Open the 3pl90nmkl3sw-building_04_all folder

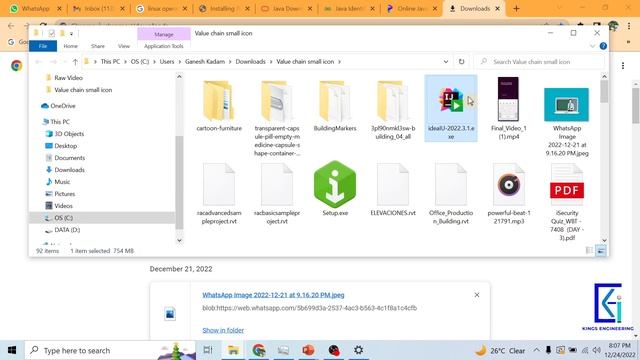coord(393,109)
